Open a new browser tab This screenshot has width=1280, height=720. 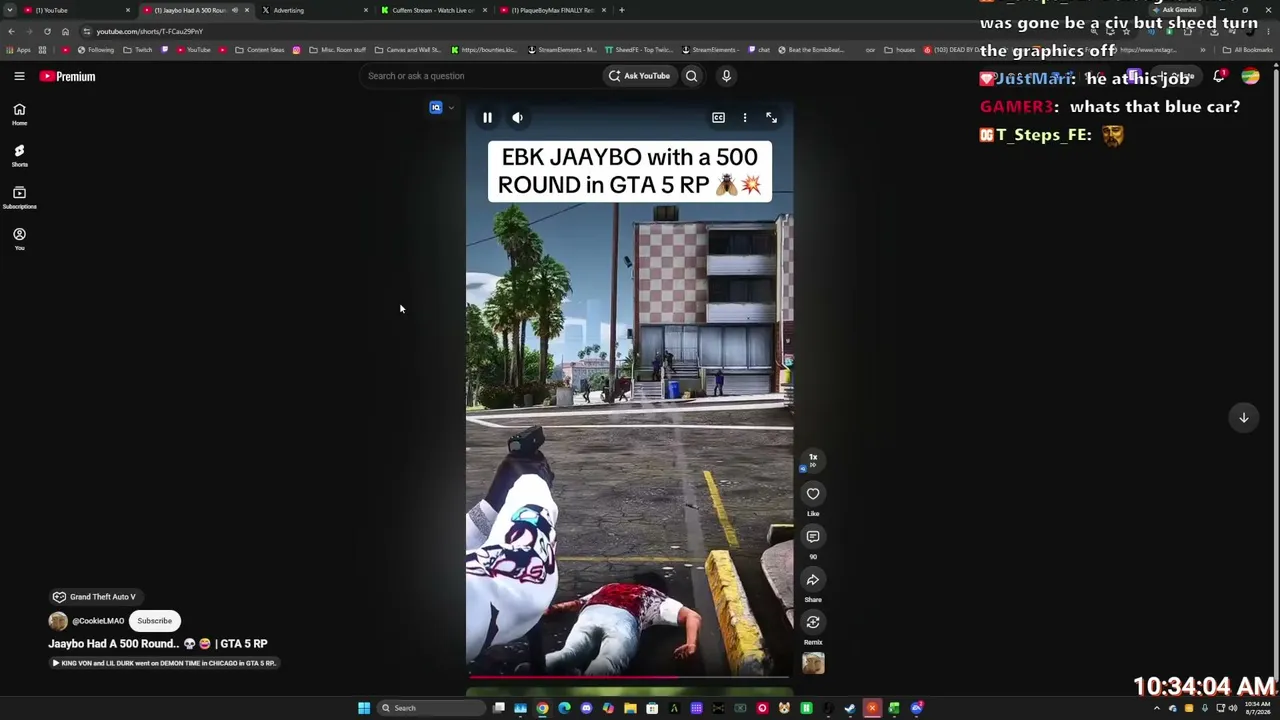[622, 10]
